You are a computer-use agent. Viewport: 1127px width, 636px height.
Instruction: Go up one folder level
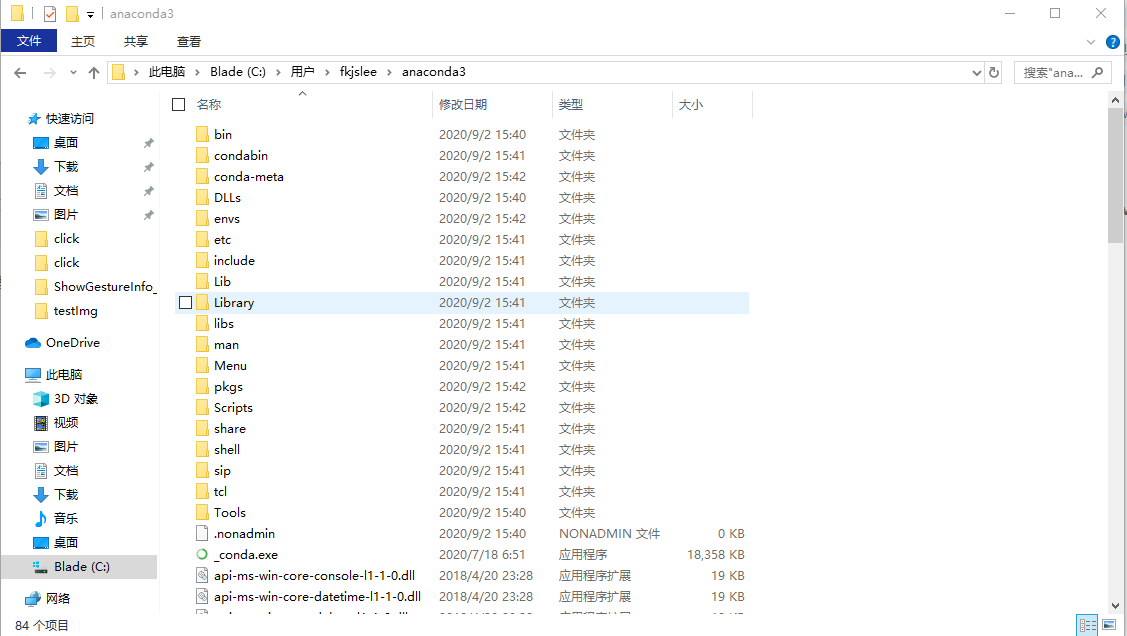click(x=93, y=73)
